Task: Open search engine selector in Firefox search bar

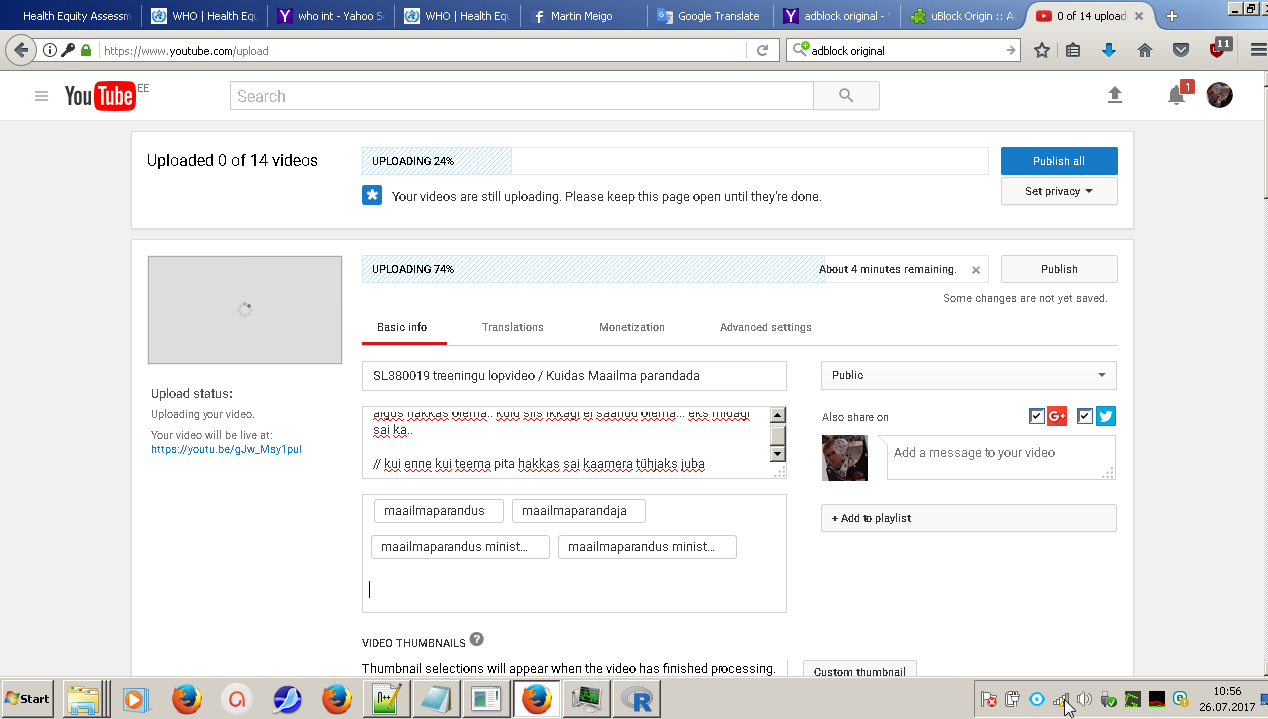Action: (x=800, y=50)
